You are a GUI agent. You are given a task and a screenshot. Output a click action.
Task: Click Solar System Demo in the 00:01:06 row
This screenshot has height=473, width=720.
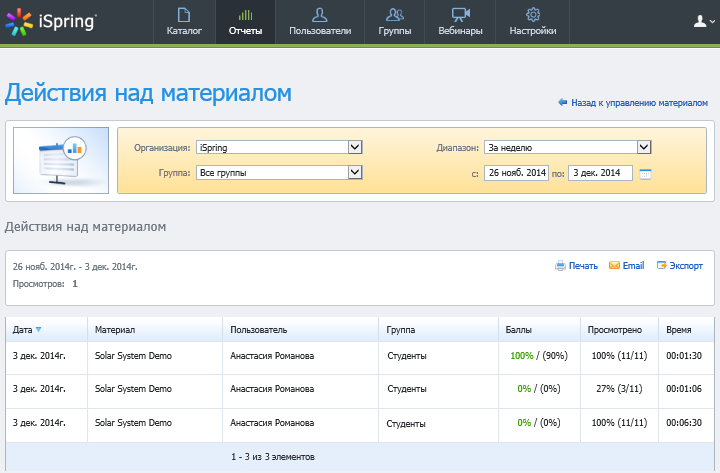click(133, 389)
